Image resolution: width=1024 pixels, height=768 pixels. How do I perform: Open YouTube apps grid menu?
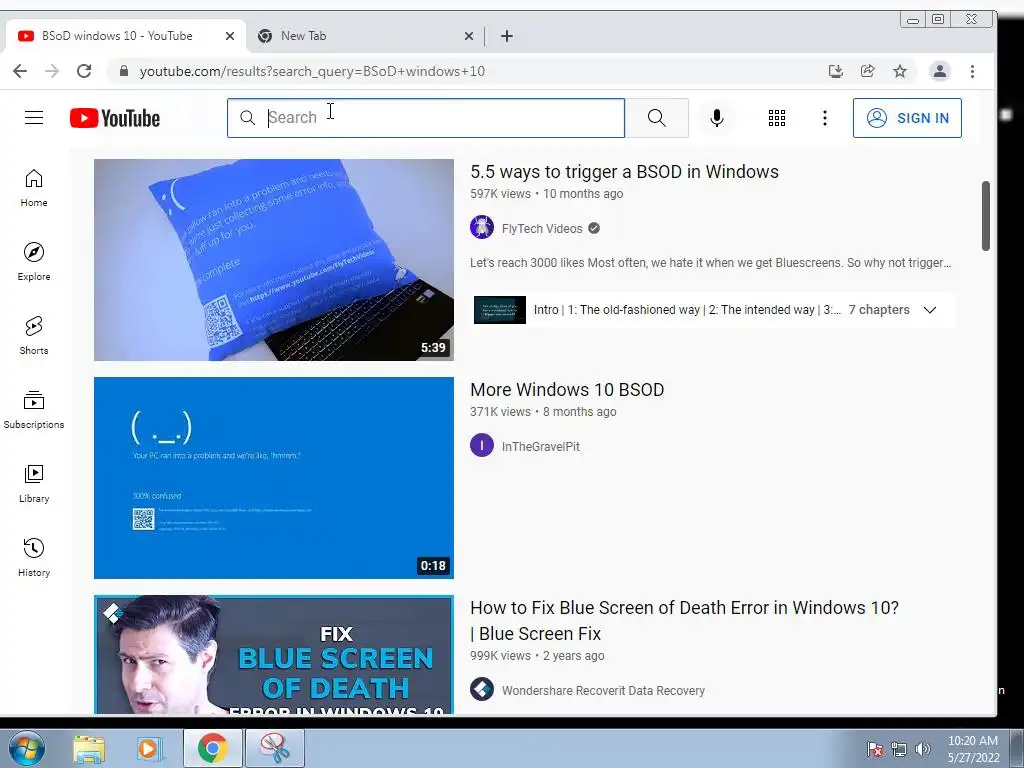pyautogui.click(x=776, y=118)
